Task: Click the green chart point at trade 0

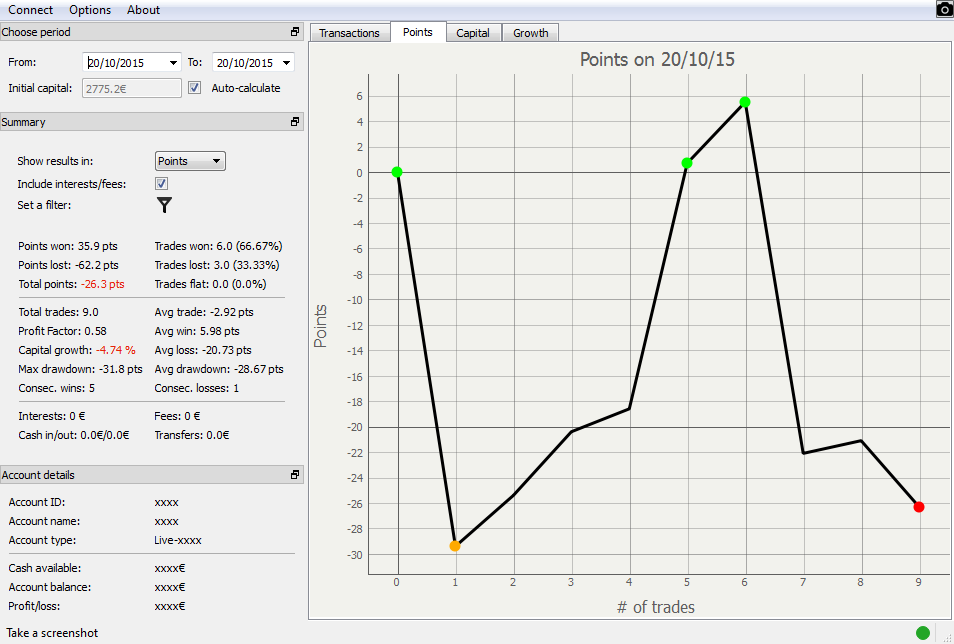Action: 397,172
